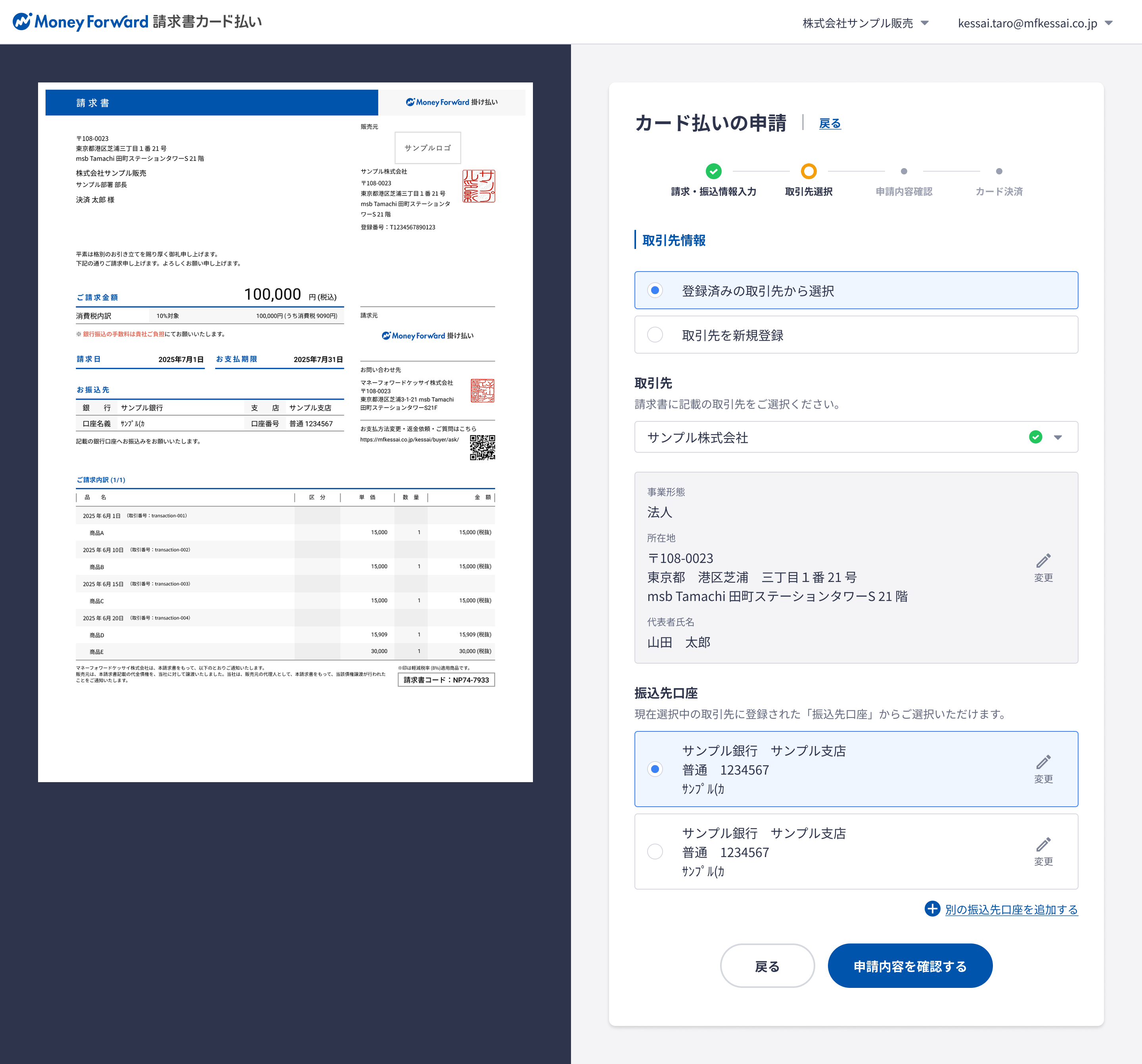This screenshot has width=1142, height=1064.
Task: Click the plus icon for adding another account
Action: pyautogui.click(x=932, y=908)
